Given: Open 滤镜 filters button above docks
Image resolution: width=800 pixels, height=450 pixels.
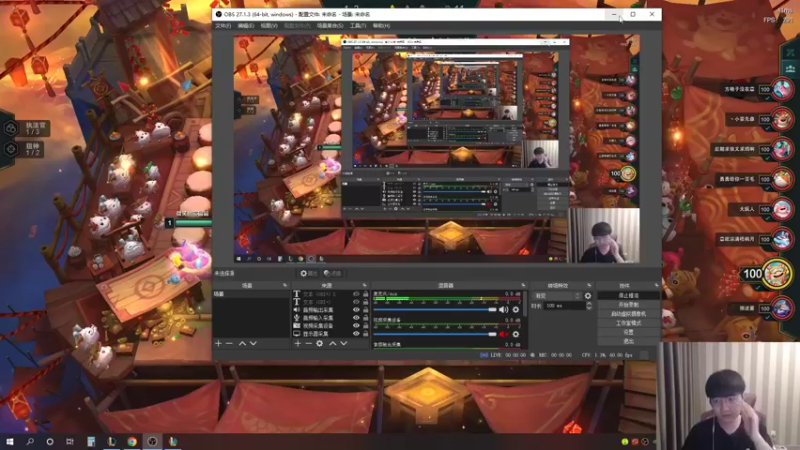Looking at the screenshot, I should point(332,273).
